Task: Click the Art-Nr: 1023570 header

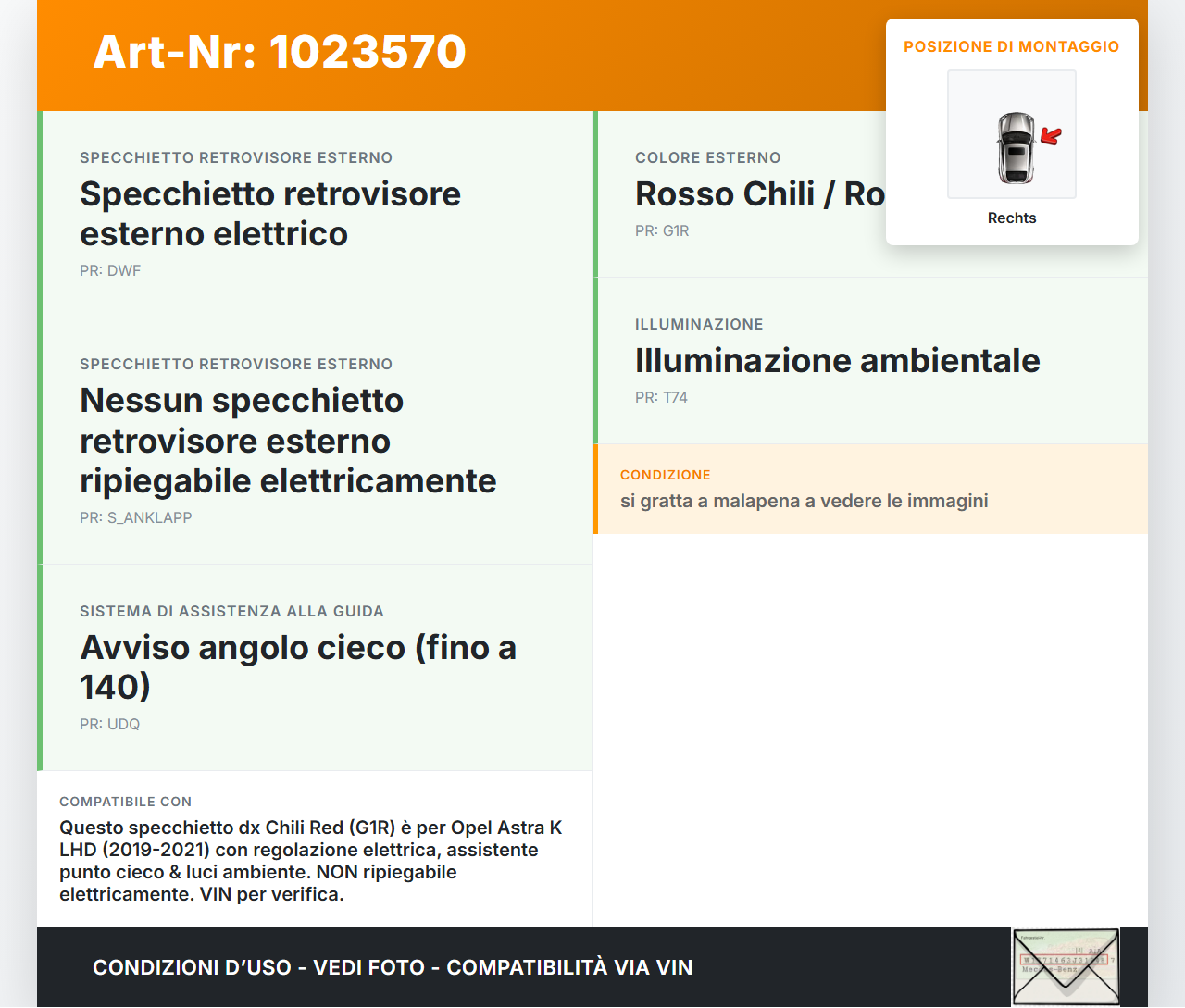Action: [x=280, y=53]
